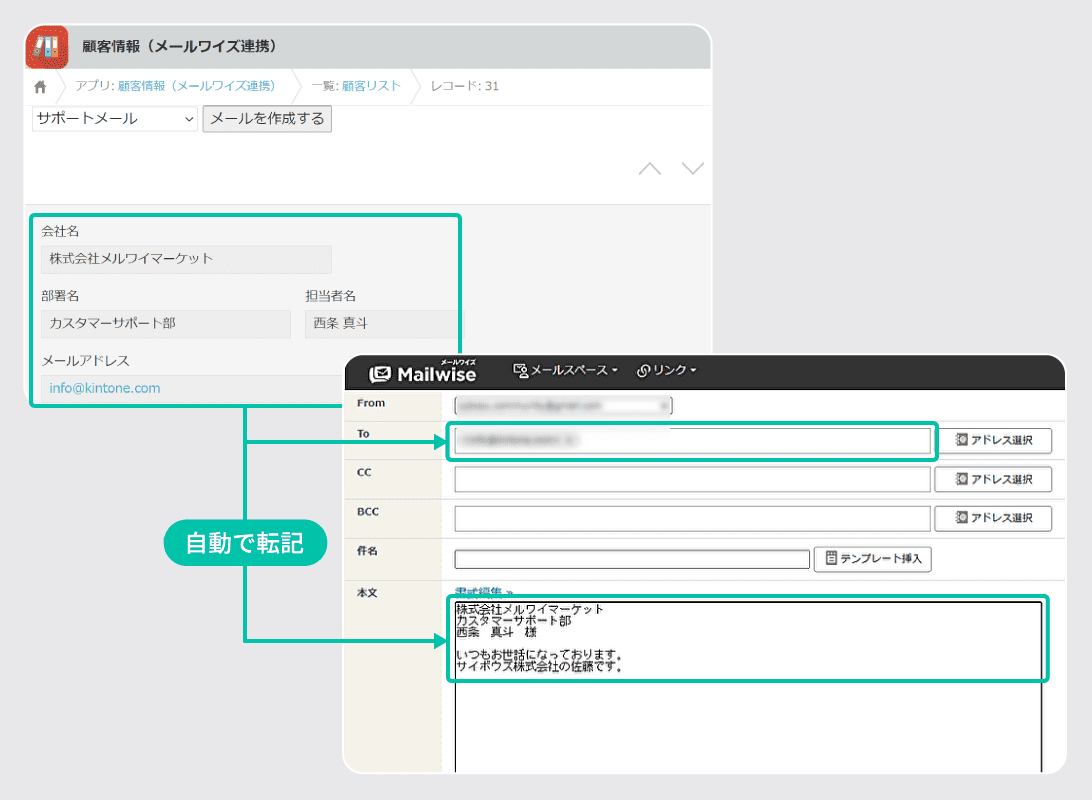Open the リンク menu in Mailwise
1092x800 pixels.
point(668,370)
